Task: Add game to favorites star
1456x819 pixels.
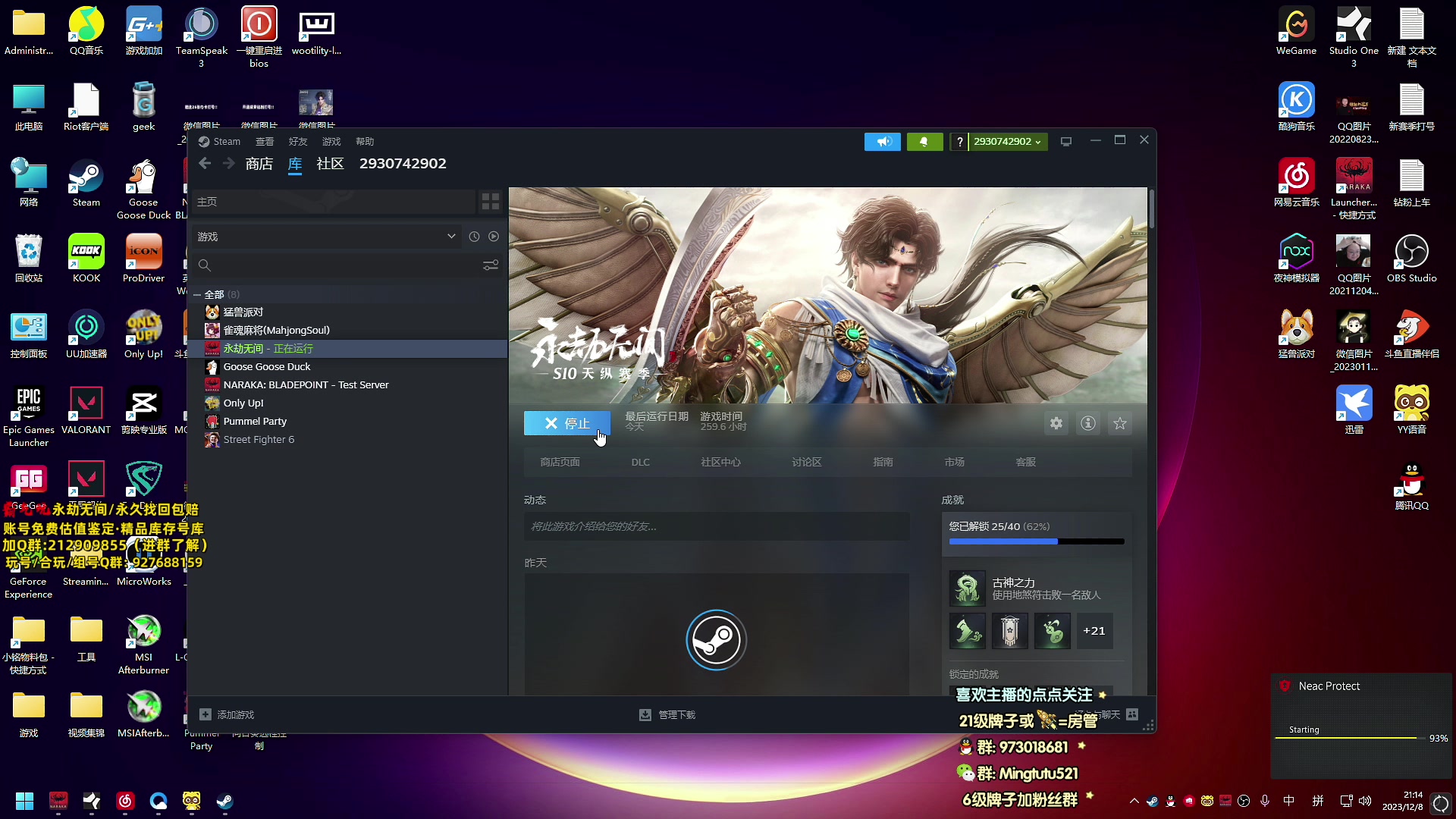Action: 1120,423
